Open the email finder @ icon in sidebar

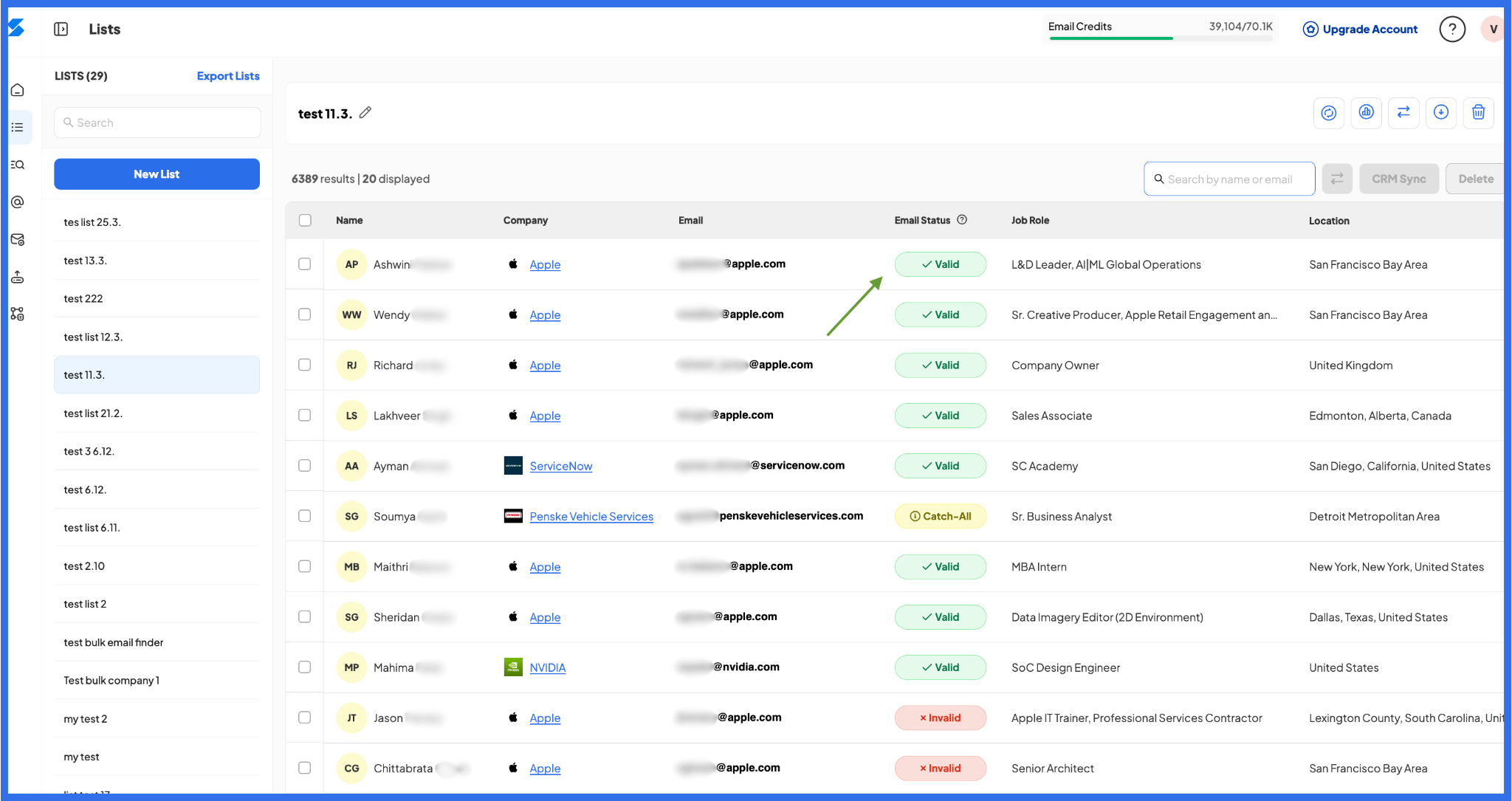(18, 202)
